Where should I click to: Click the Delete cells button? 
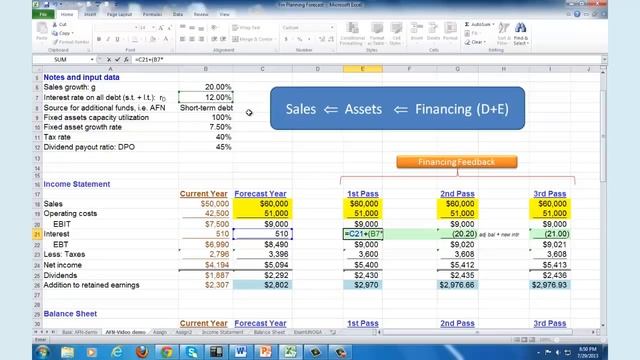click(x=433, y=31)
